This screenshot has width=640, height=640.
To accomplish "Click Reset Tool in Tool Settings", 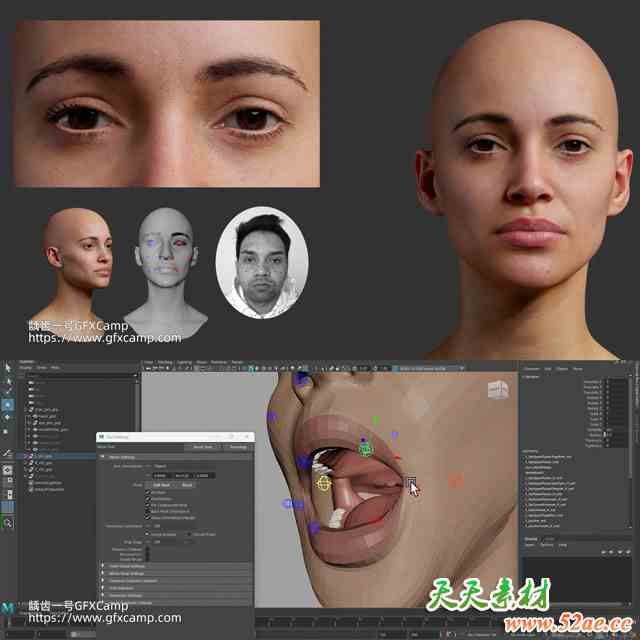I will (x=202, y=447).
